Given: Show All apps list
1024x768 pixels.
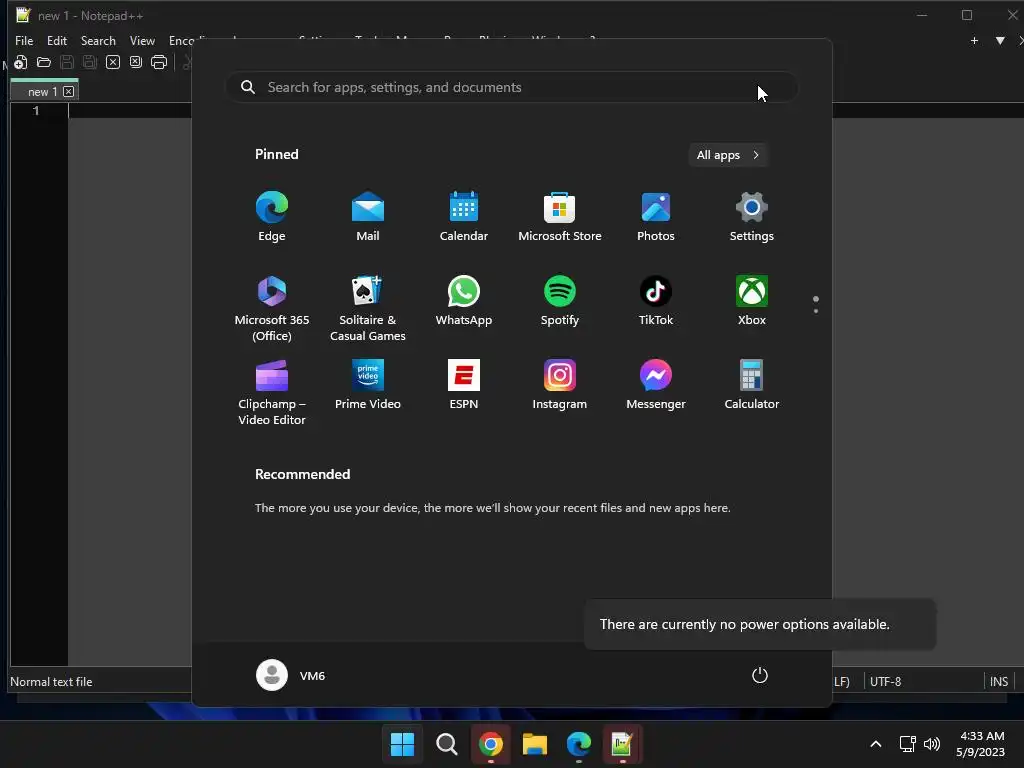Looking at the screenshot, I should pos(728,155).
